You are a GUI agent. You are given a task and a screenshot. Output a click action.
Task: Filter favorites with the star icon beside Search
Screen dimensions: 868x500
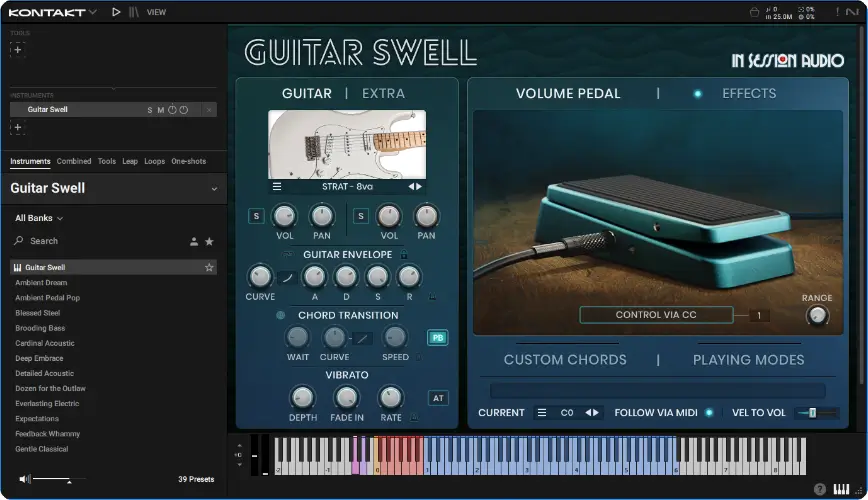tap(209, 241)
